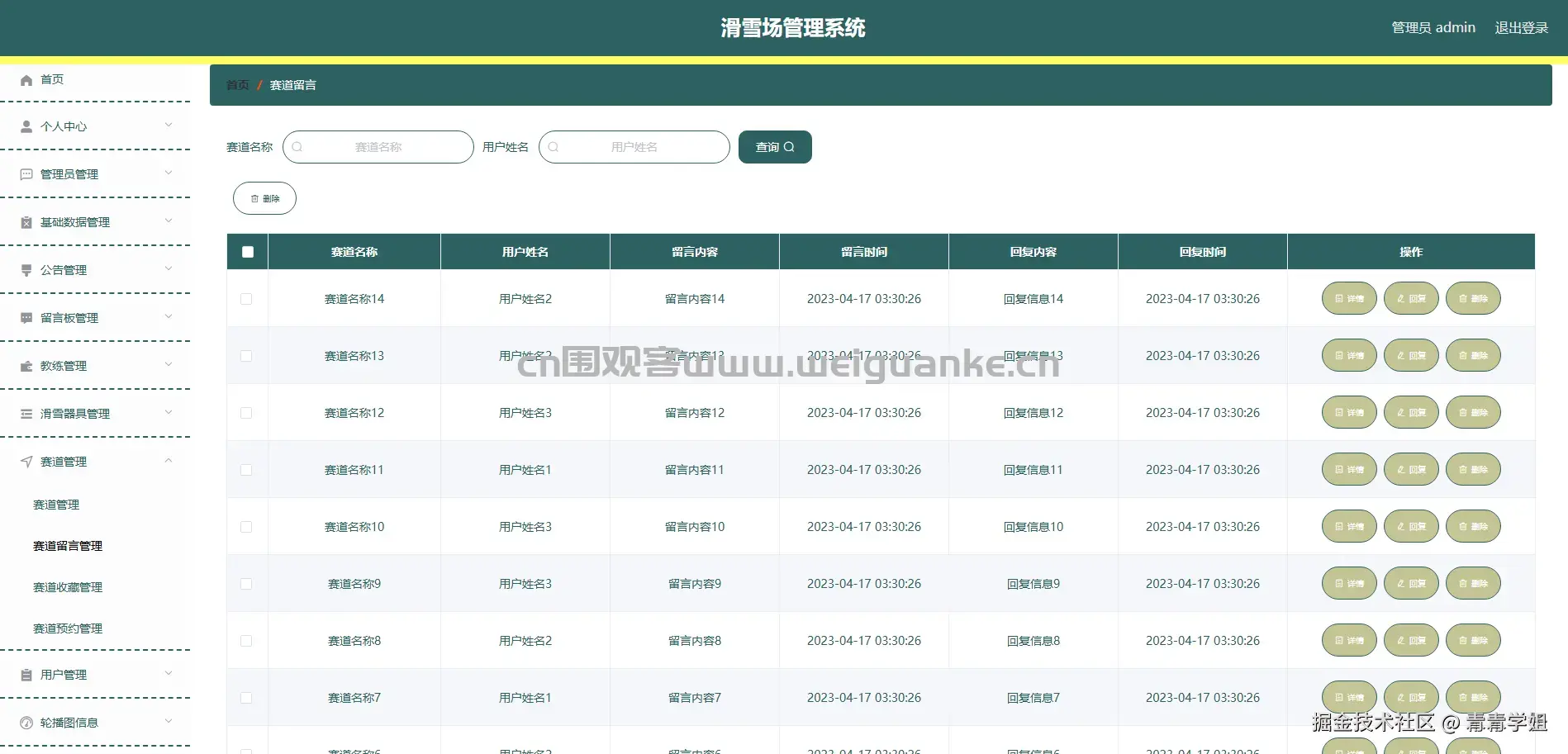Expand 公告管理 with its arrow
The width and height of the screenshot is (1568, 754).
coord(169,269)
